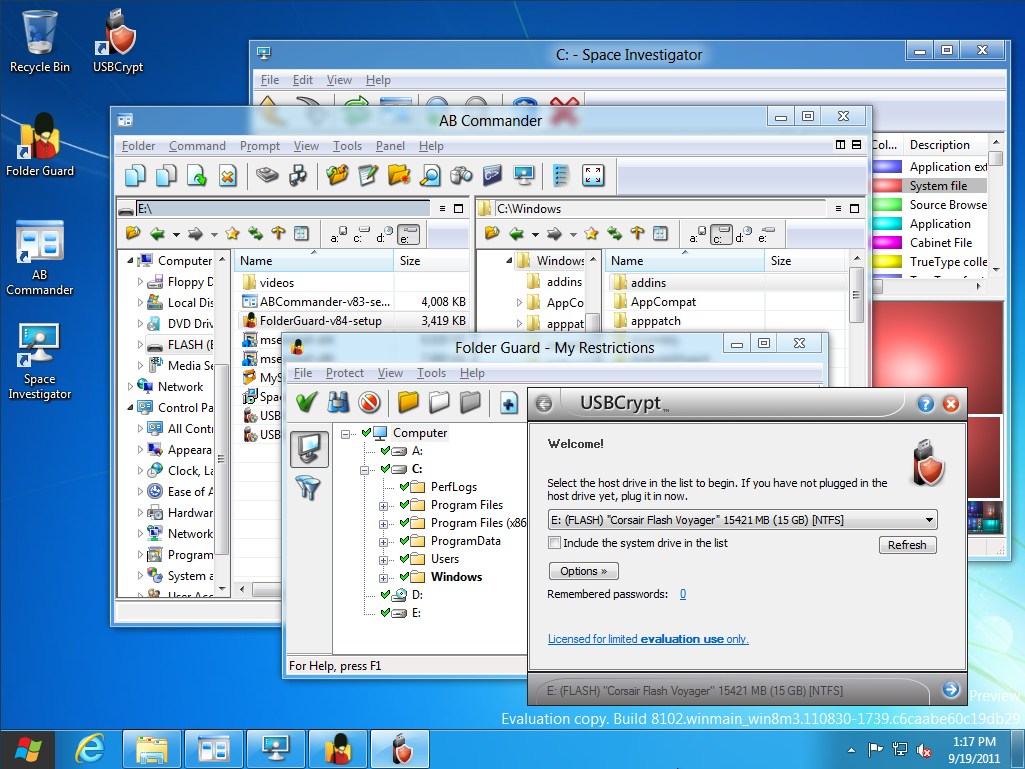Viewport: 1025px width, 769px height.
Task: Open the Folder Guard taskbar icon
Action: pyautogui.click(x=338, y=748)
